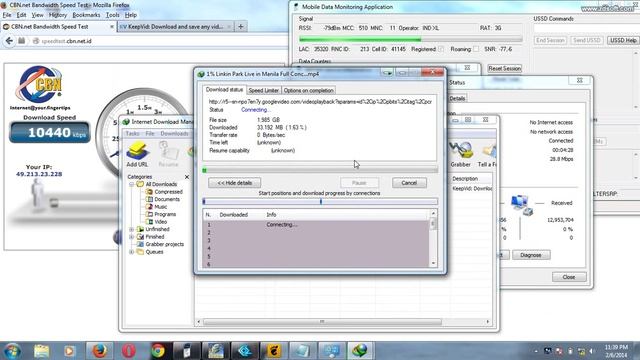640x360 pixels.
Task: Click the Pause button in download dialog
Action: coord(359,183)
